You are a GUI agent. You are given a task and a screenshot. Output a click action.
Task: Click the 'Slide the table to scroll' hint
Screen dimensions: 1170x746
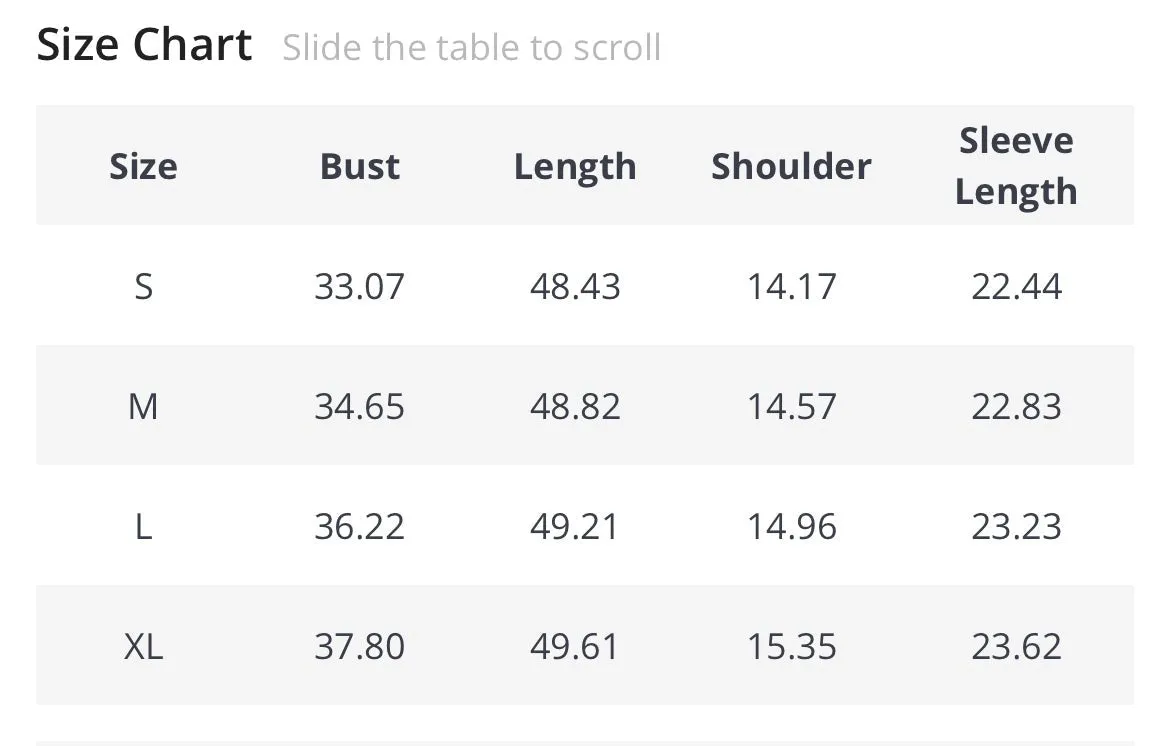[472, 48]
